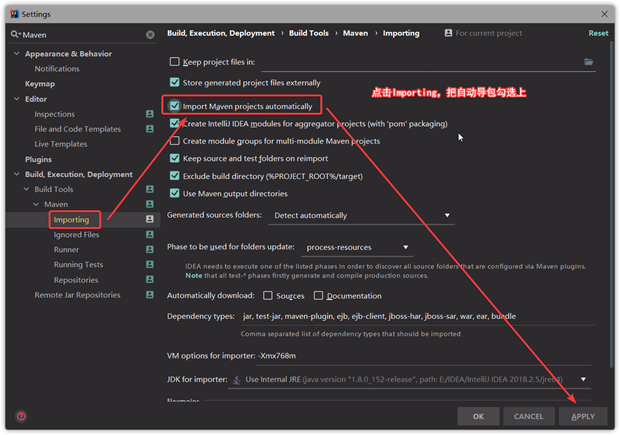
Task: Select Repositories under Maven
Action: point(76,280)
